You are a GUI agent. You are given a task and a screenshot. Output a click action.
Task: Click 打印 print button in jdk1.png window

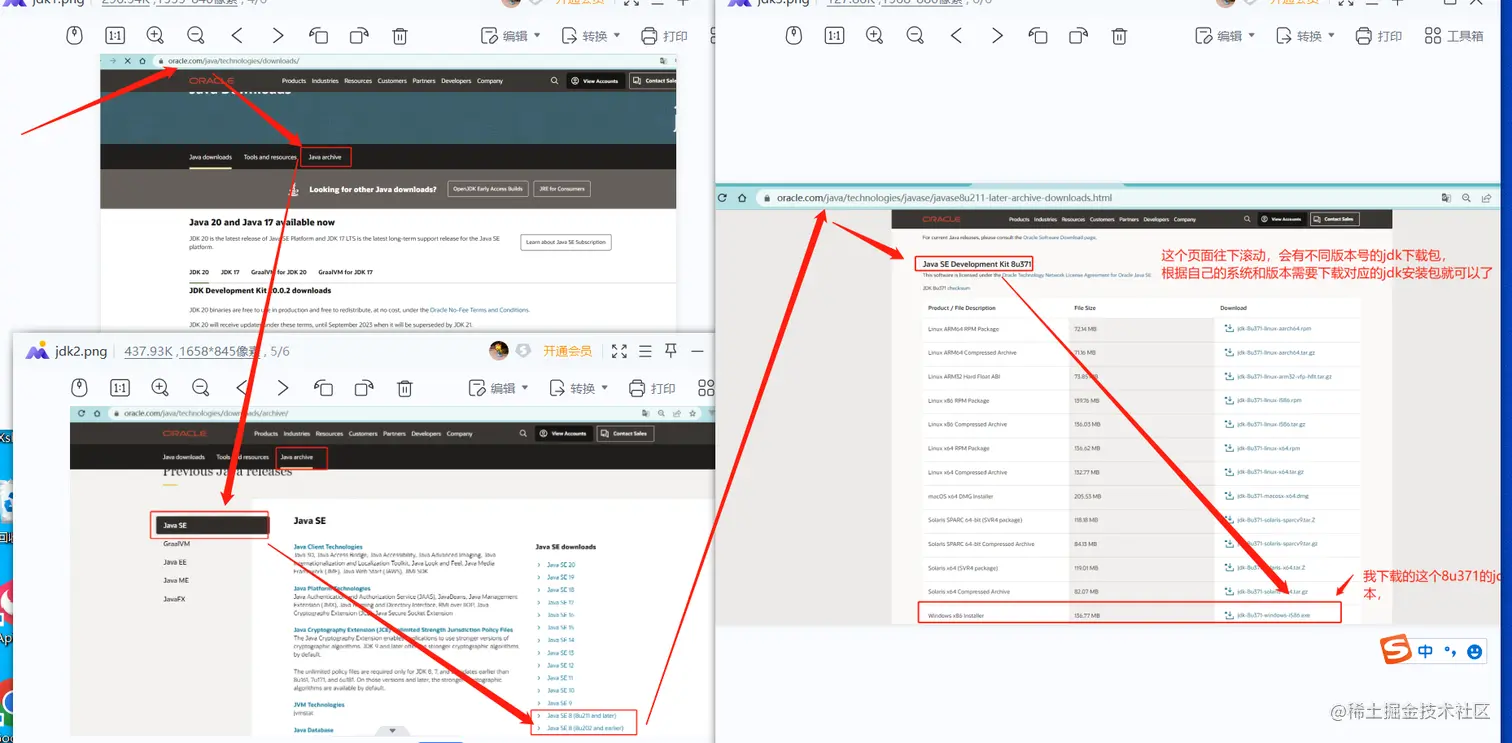coord(664,36)
